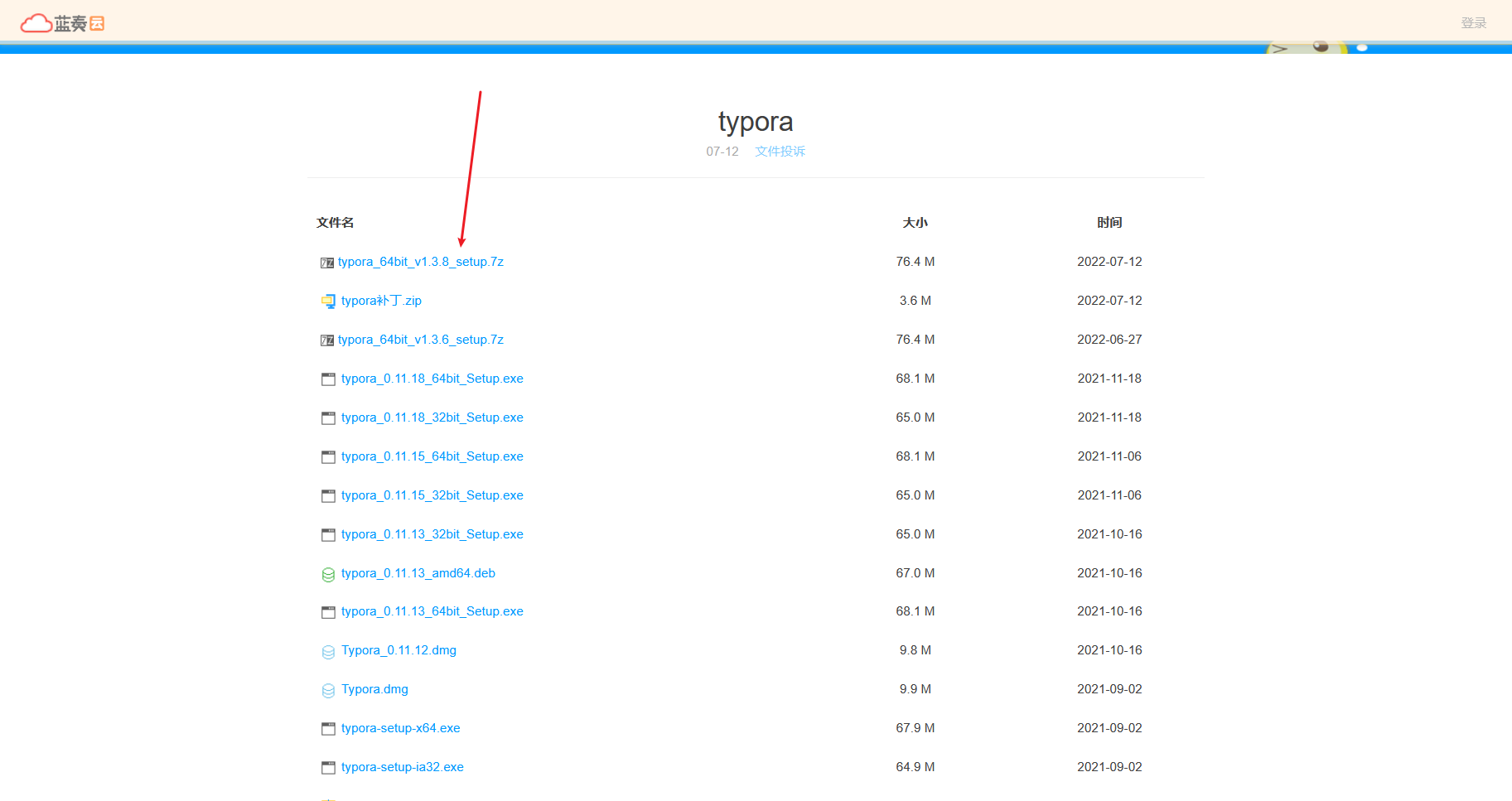Click the dmg icon beside Typora_0.11.12.dmg
Viewport: 1512px width, 801px height.
click(329, 652)
